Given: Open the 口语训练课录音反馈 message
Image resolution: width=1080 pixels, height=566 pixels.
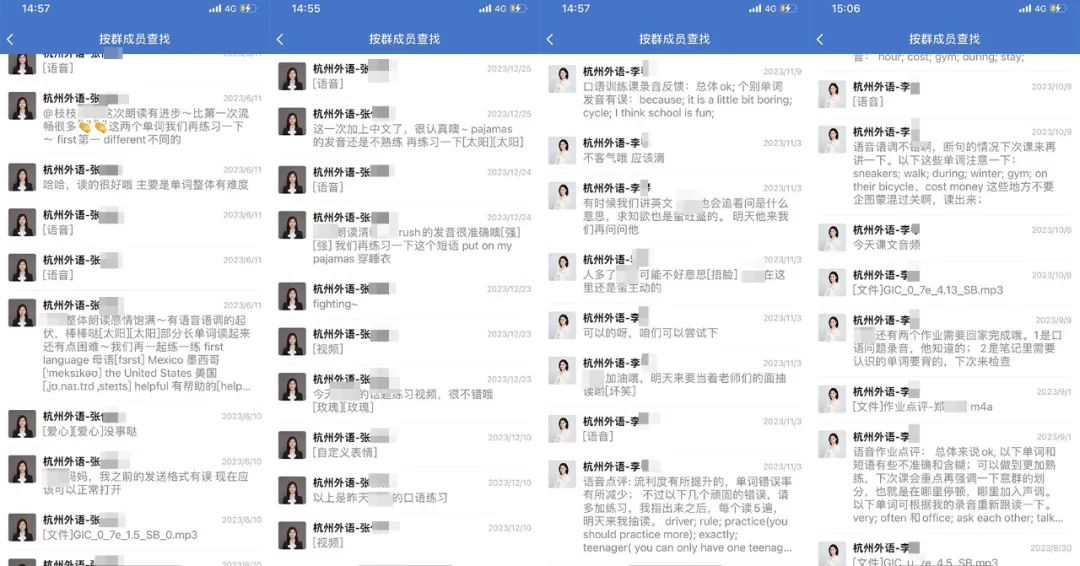Looking at the screenshot, I should click(x=675, y=93).
